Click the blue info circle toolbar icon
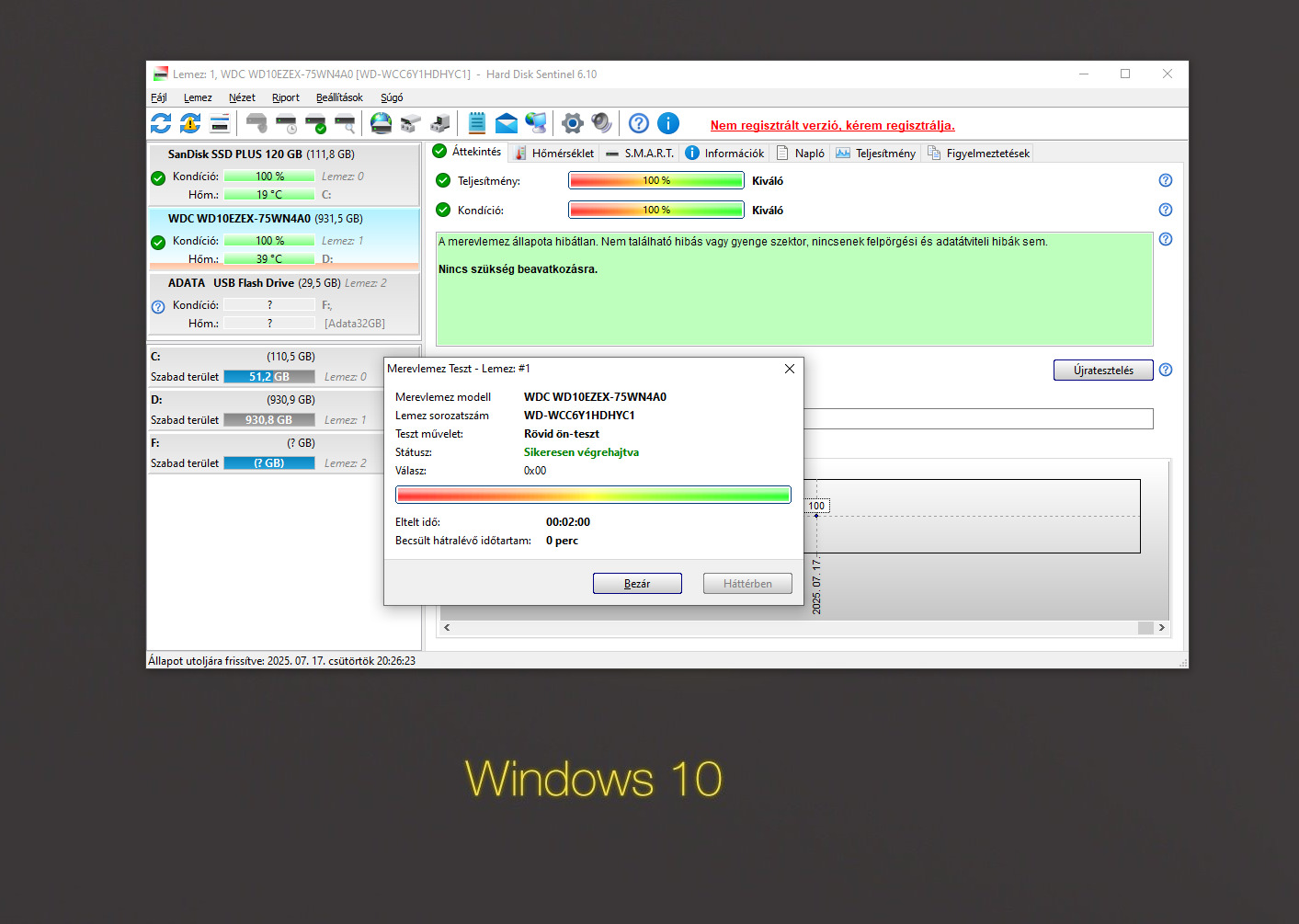This screenshot has width=1299, height=924. 668,123
